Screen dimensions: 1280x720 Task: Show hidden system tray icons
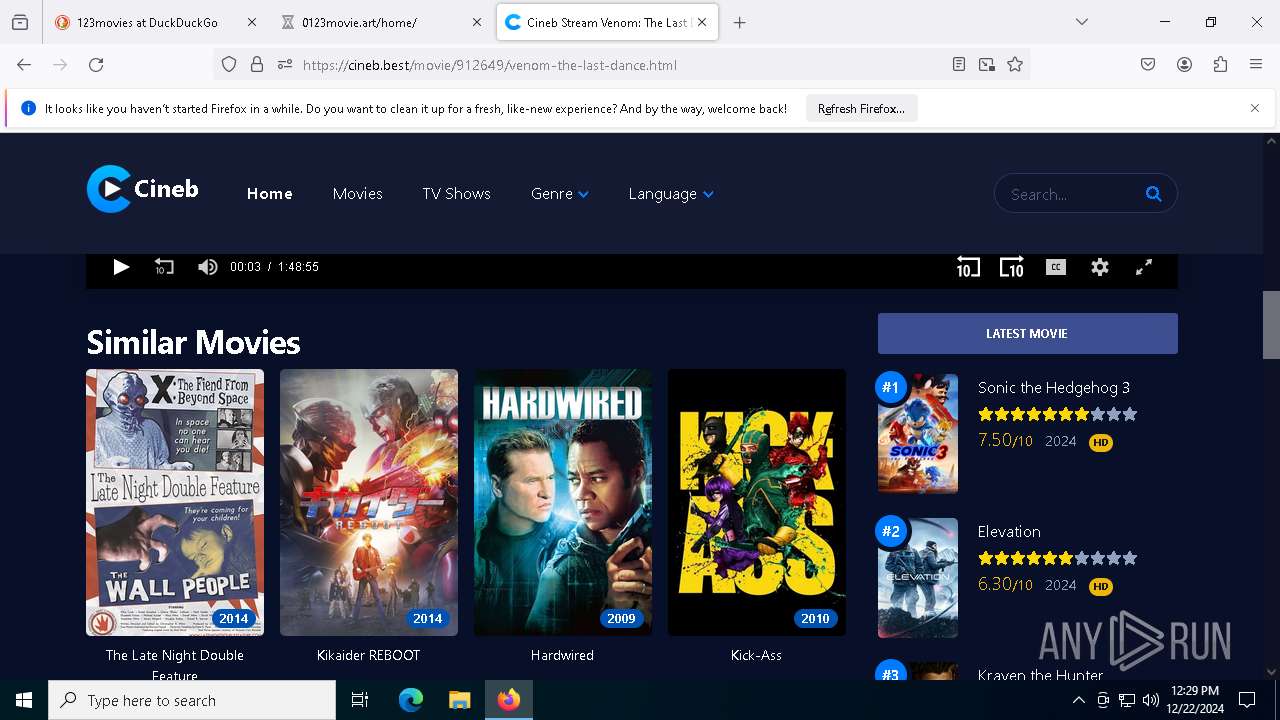point(1078,700)
